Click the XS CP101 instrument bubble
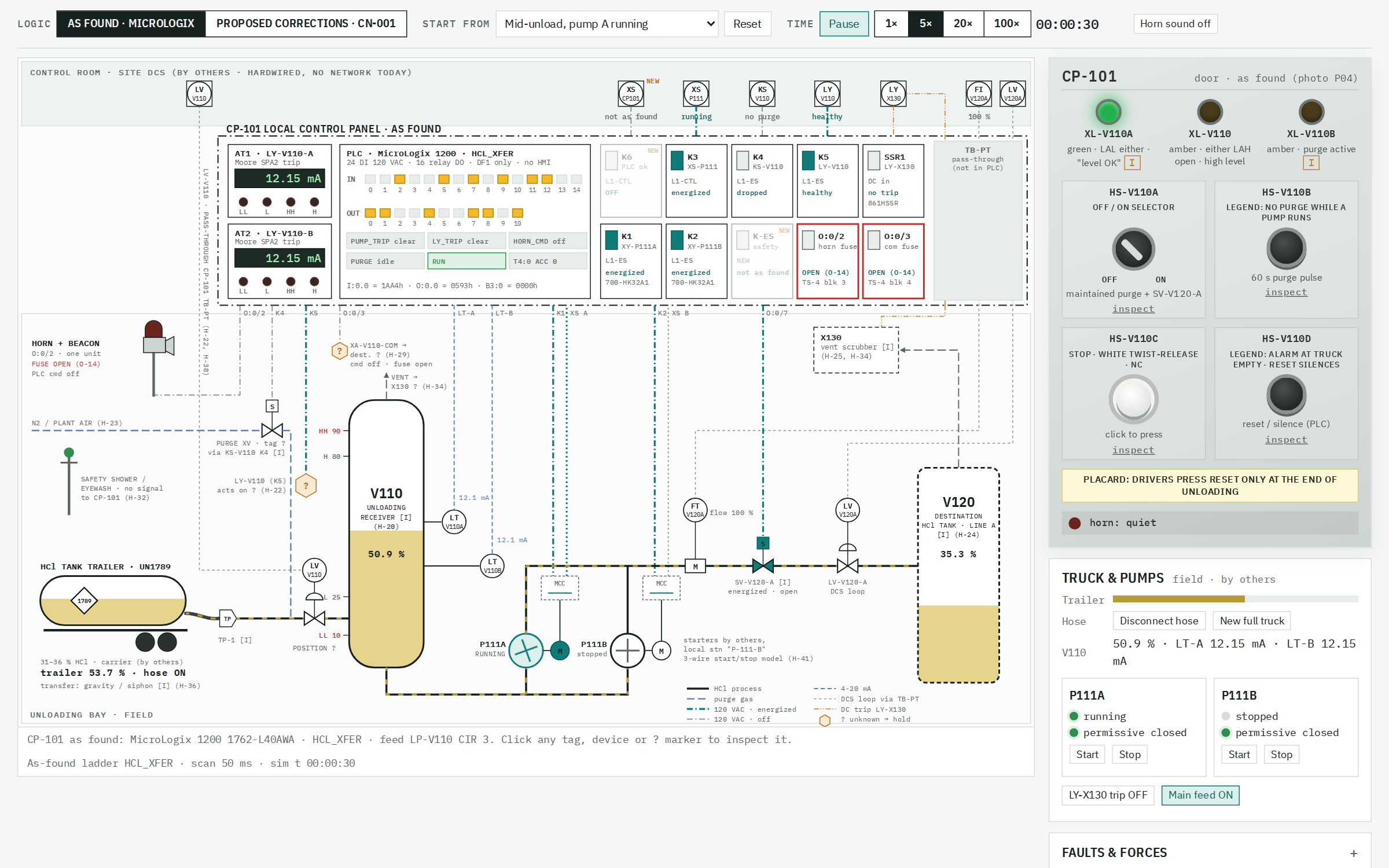 [x=631, y=94]
